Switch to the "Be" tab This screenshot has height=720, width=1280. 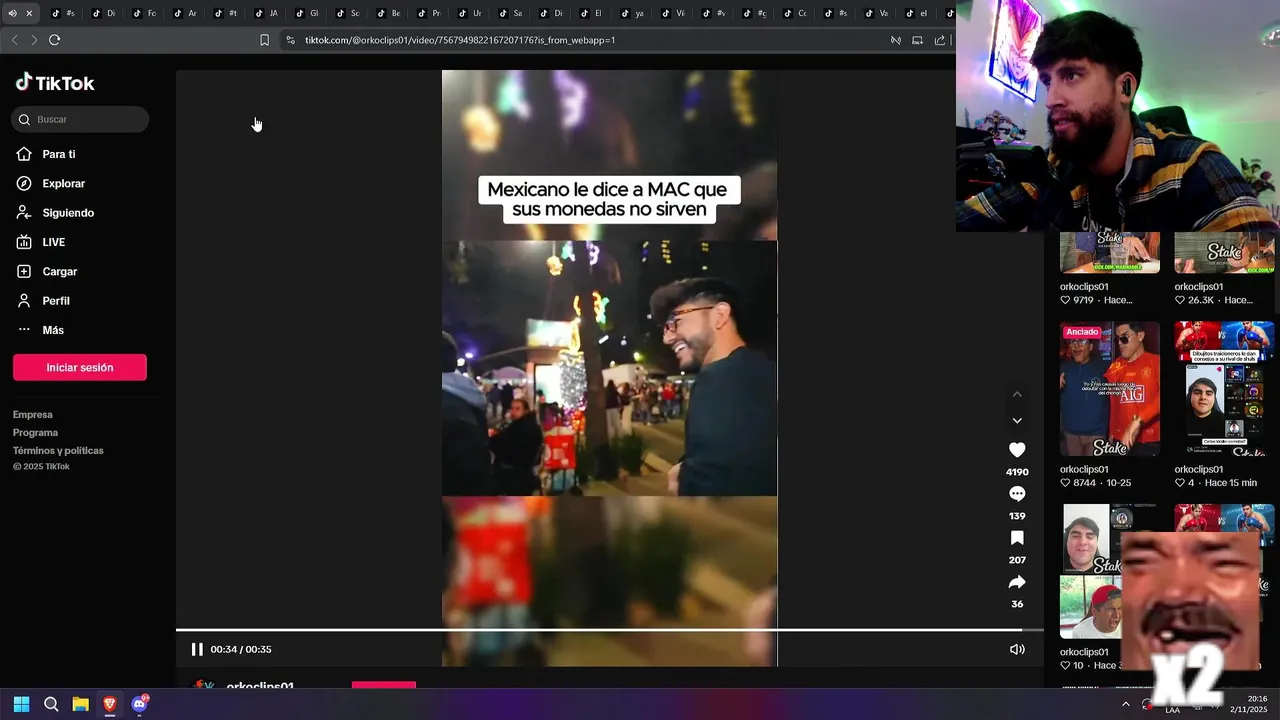pos(389,13)
